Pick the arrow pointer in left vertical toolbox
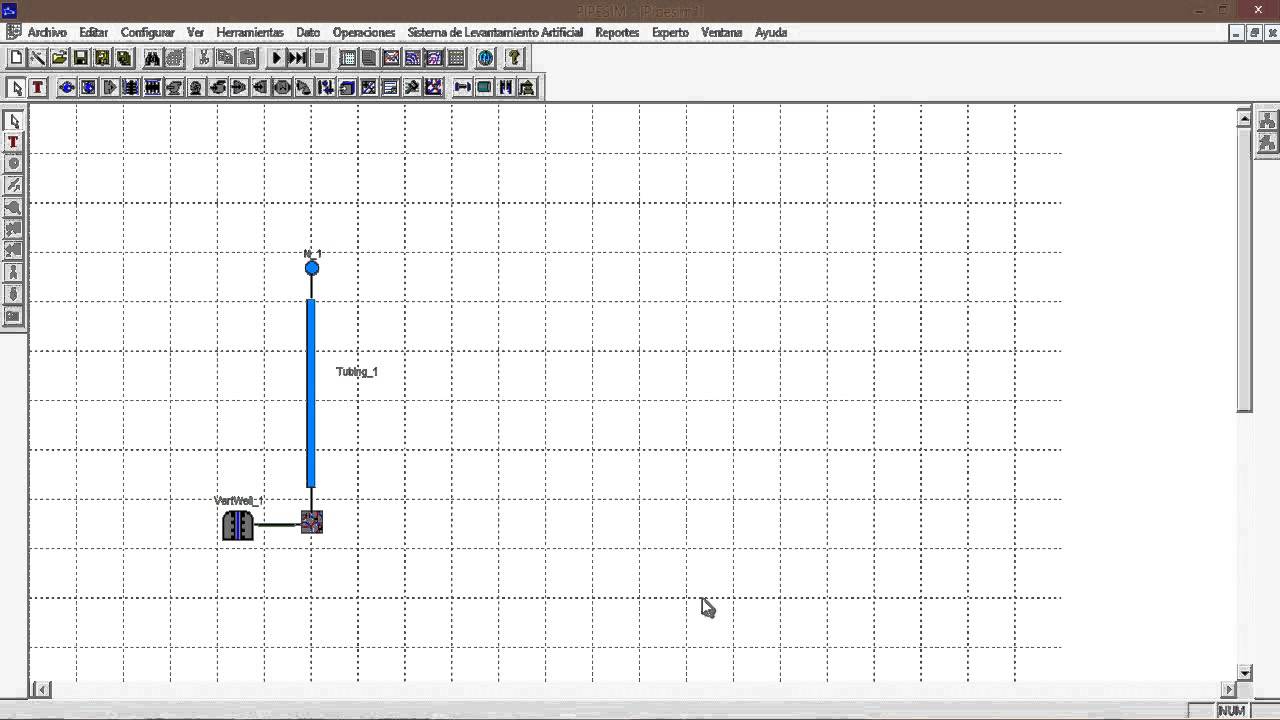This screenshot has height=720, width=1280. point(13,121)
